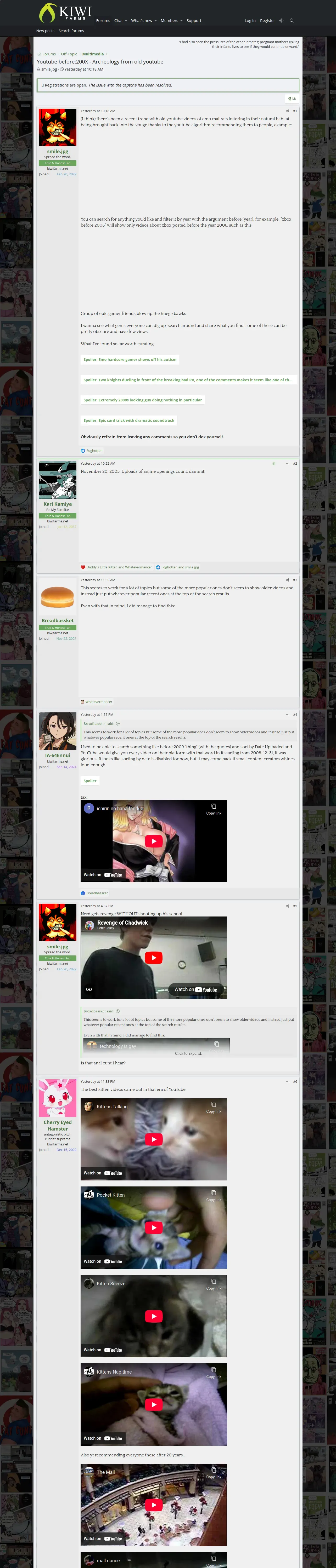Open Kari Kamiya username link
Image resolution: width=336 pixels, height=1568 pixels.
pyautogui.click(x=57, y=504)
